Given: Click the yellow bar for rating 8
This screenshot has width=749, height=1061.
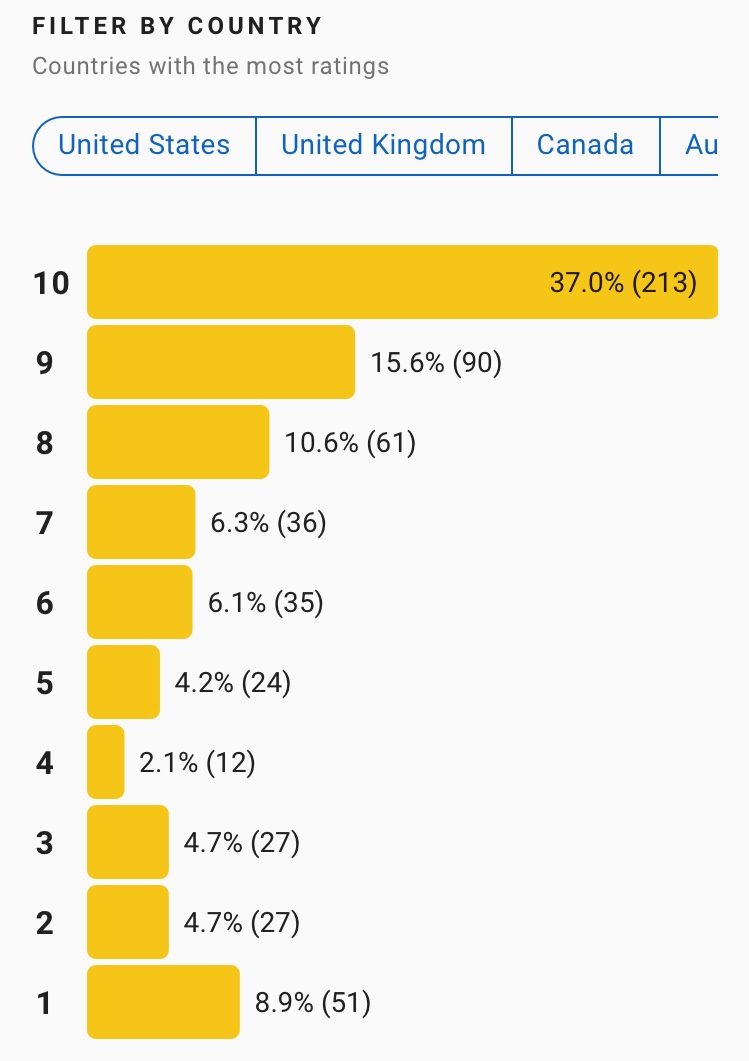Looking at the screenshot, I should tap(178, 442).
